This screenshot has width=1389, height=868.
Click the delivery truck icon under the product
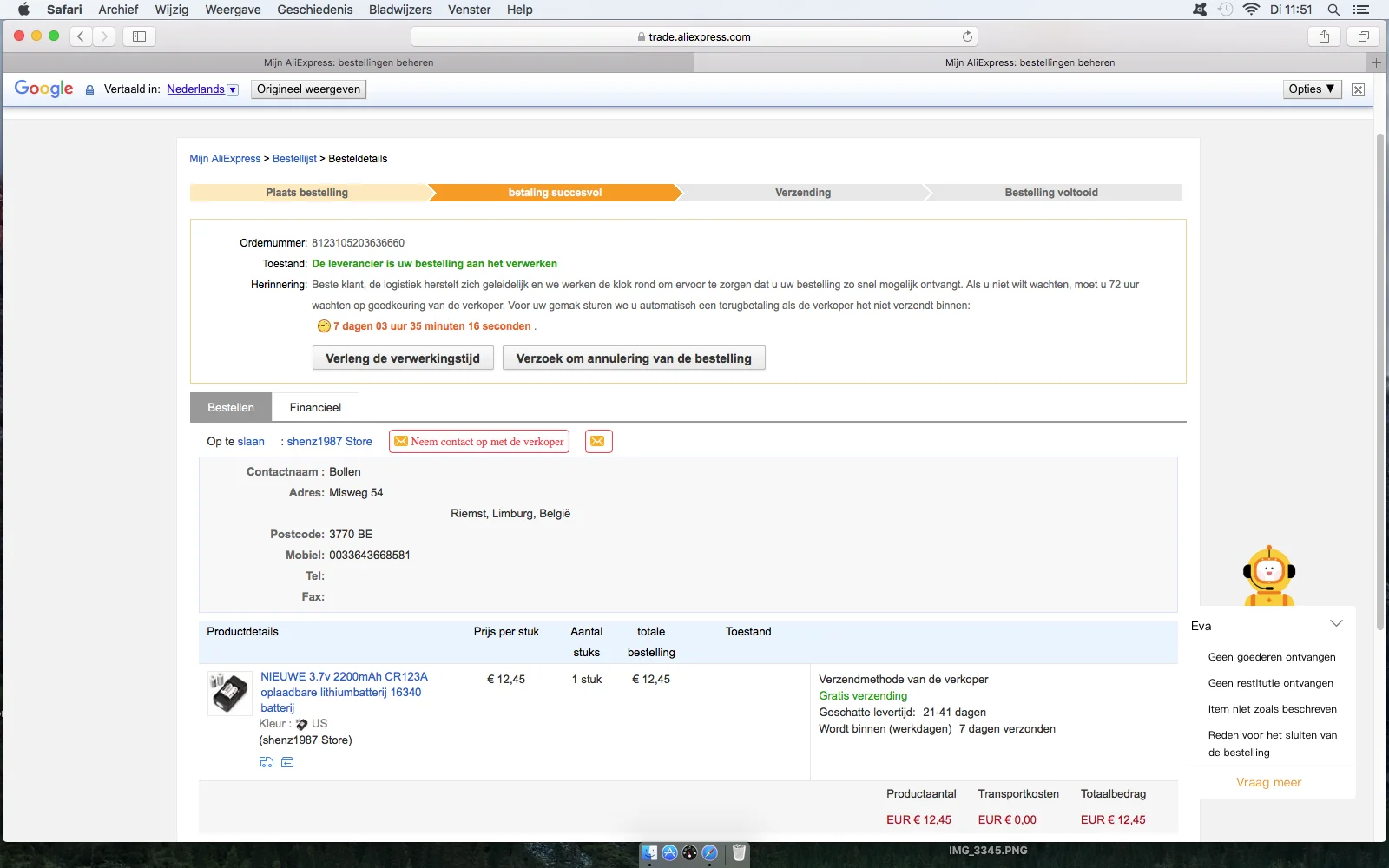coord(267,762)
